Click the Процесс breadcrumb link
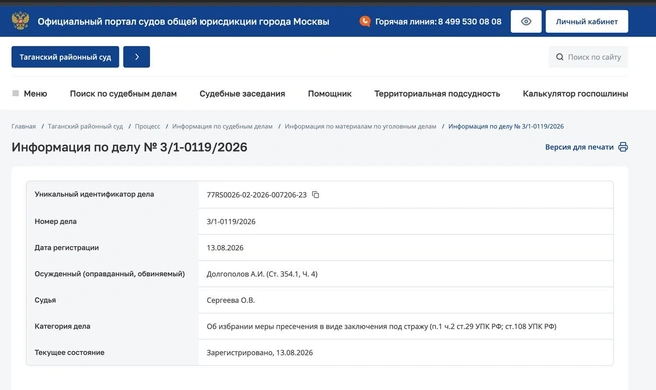 pos(147,126)
